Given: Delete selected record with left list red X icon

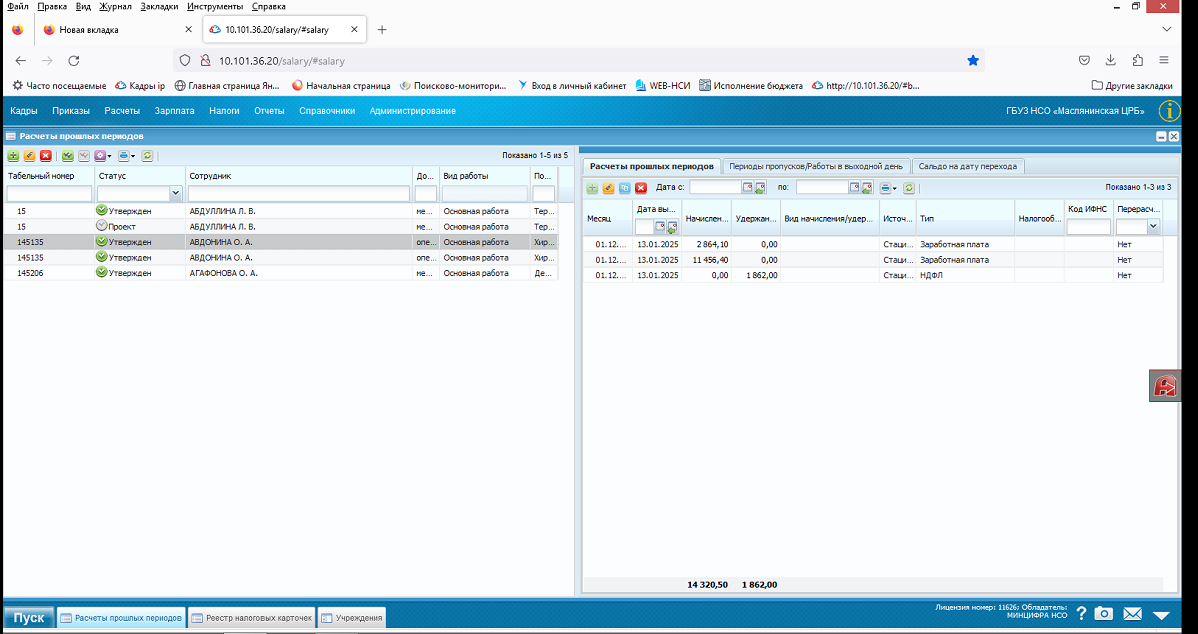Looking at the screenshot, I should point(46,156).
